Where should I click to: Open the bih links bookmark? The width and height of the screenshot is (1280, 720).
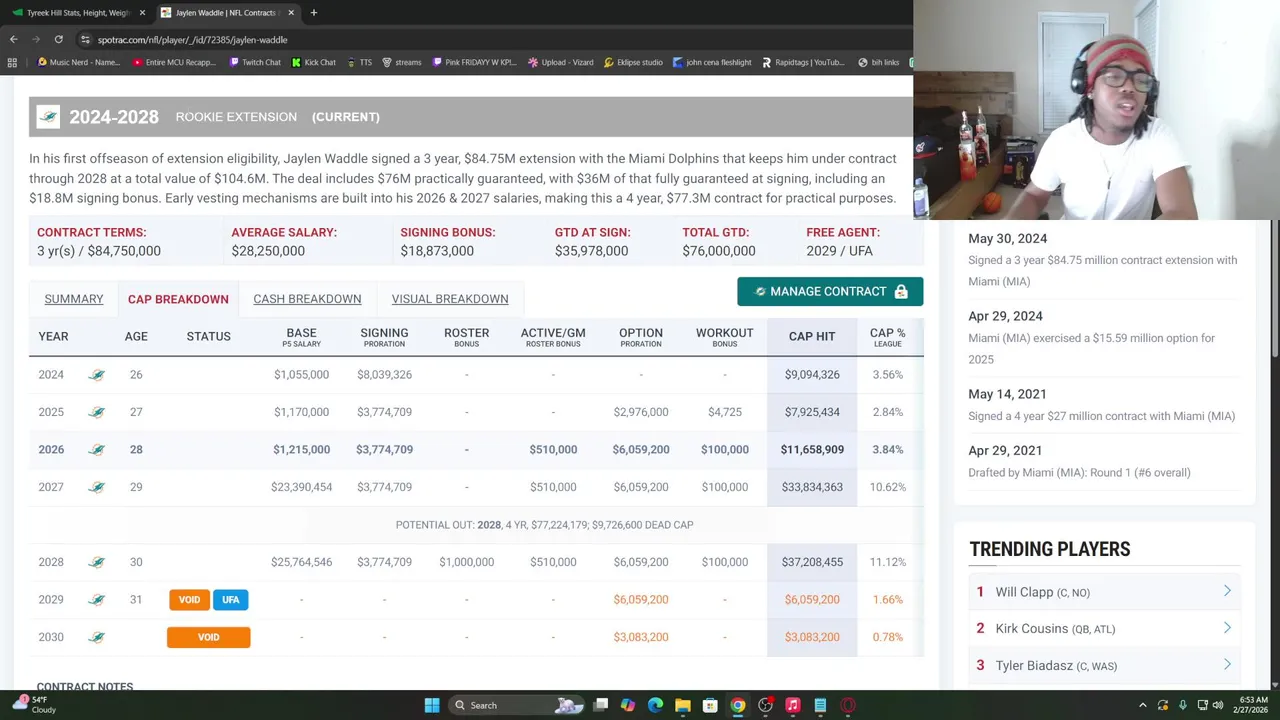[x=878, y=62]
